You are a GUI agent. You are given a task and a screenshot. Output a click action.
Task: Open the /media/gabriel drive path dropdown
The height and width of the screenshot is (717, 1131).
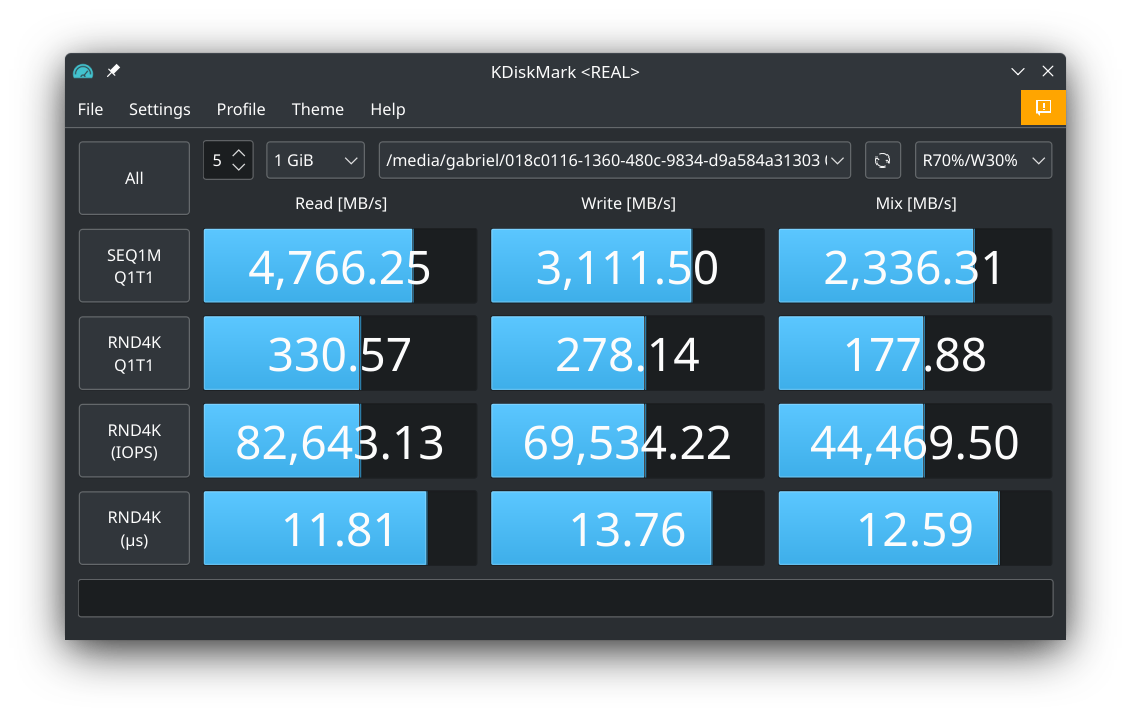coord(614,160)
